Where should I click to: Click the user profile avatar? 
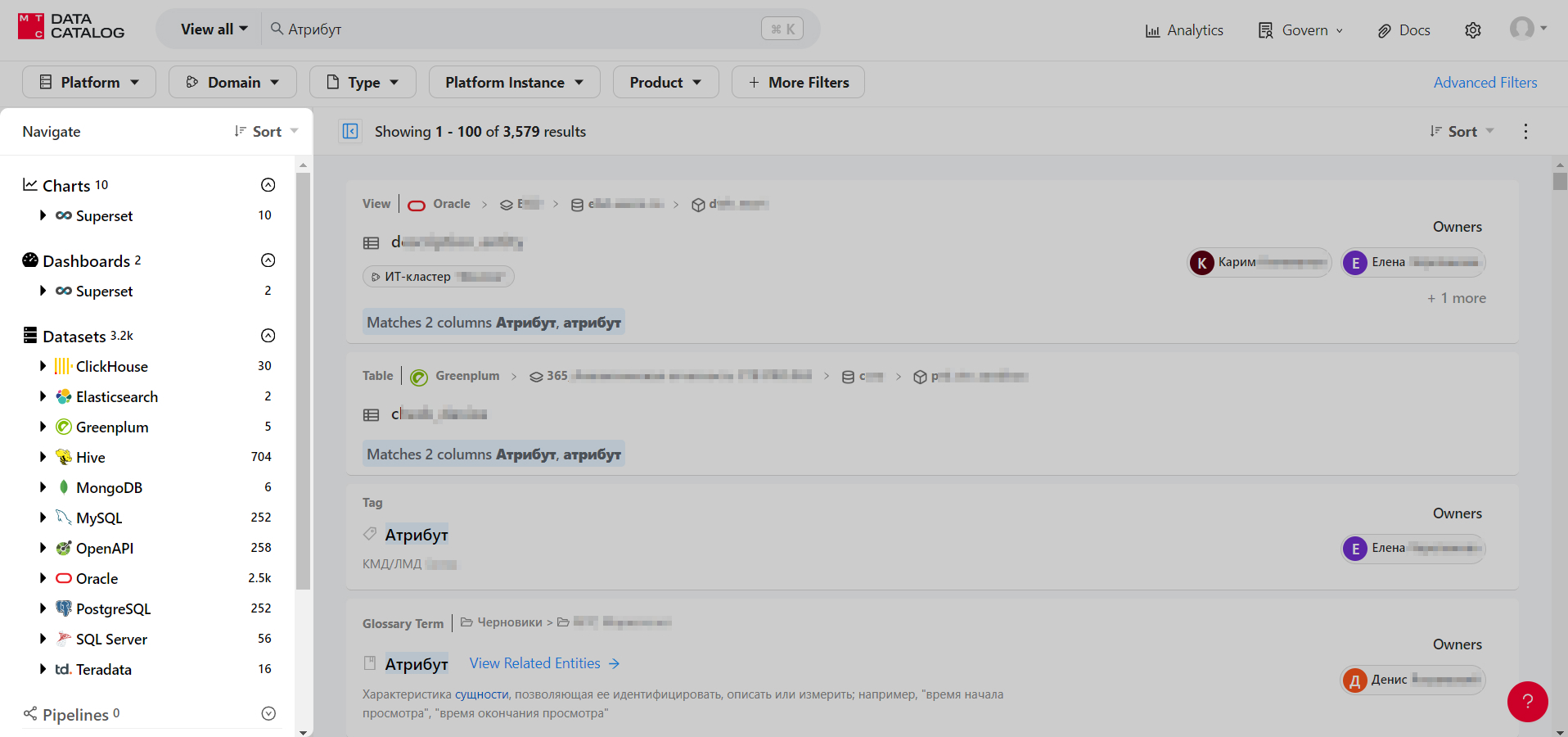[x=1522, y=29]
